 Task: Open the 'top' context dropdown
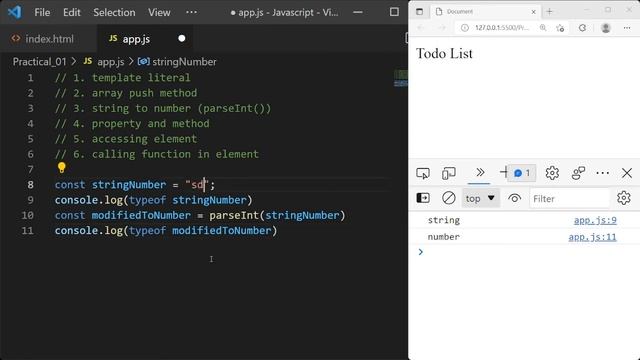click(481, 198)
